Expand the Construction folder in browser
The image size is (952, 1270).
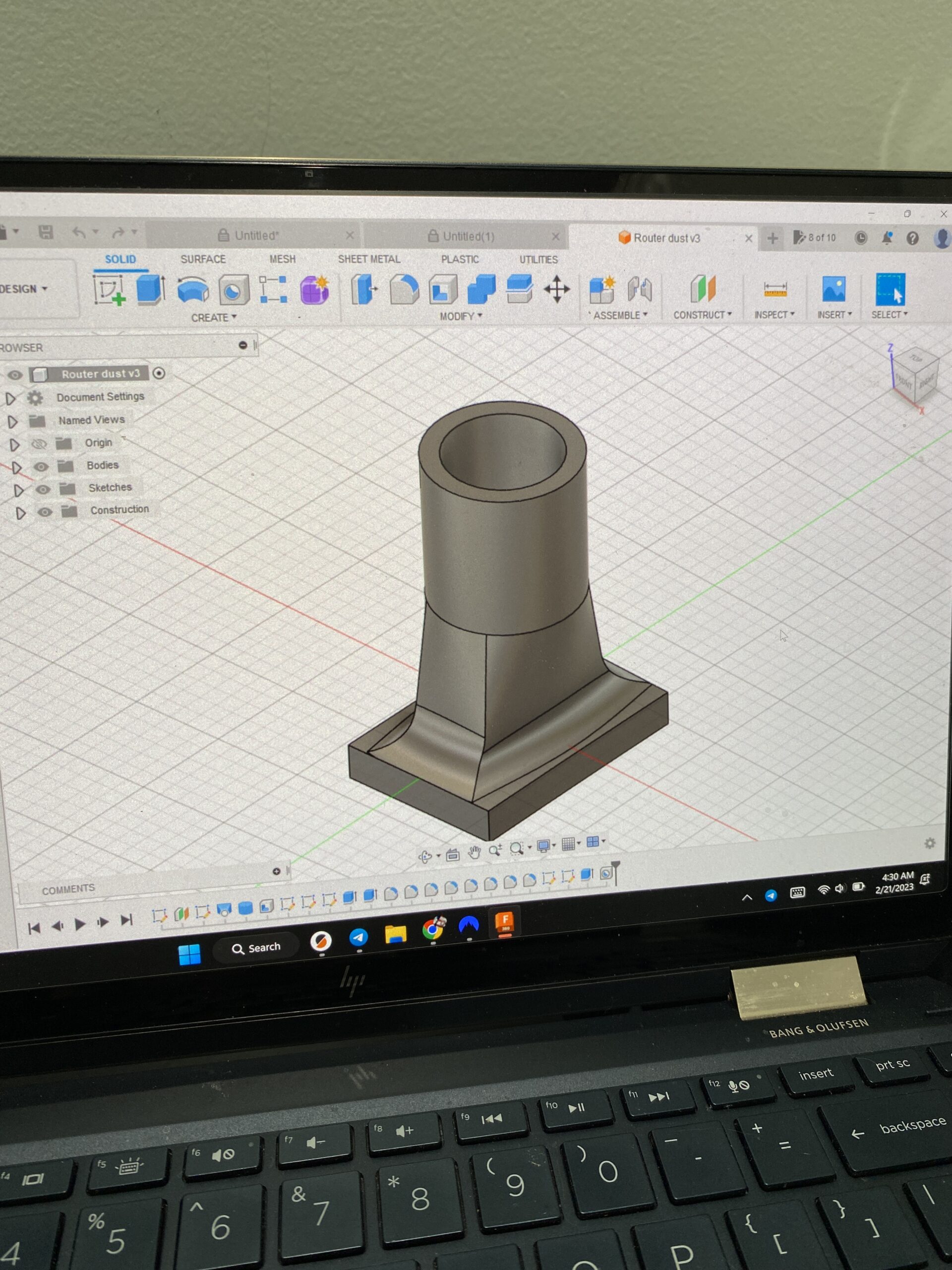point(20,512)
